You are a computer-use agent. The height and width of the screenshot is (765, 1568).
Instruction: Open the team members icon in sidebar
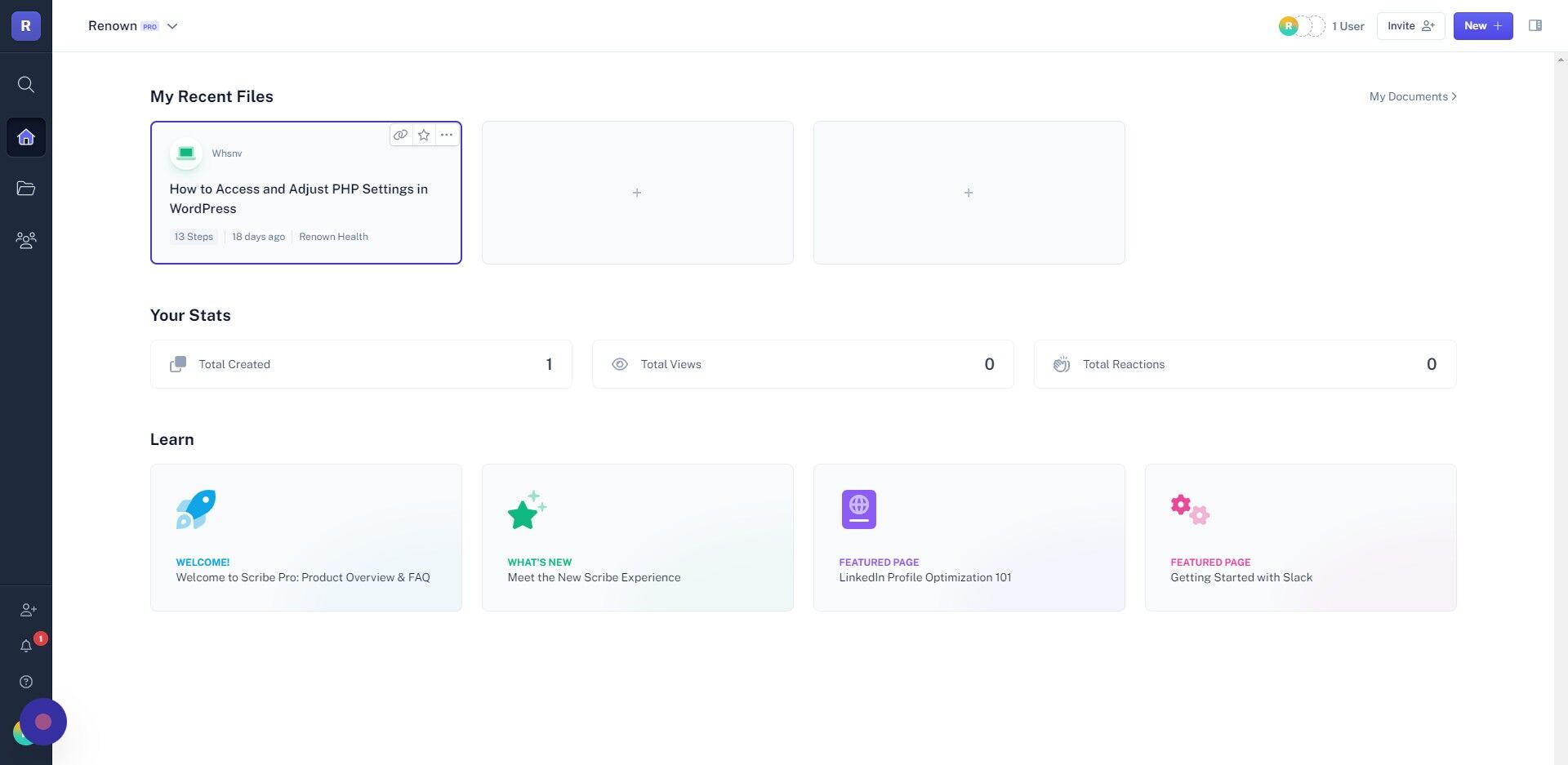pyautogui.click(x=26, y=240)
